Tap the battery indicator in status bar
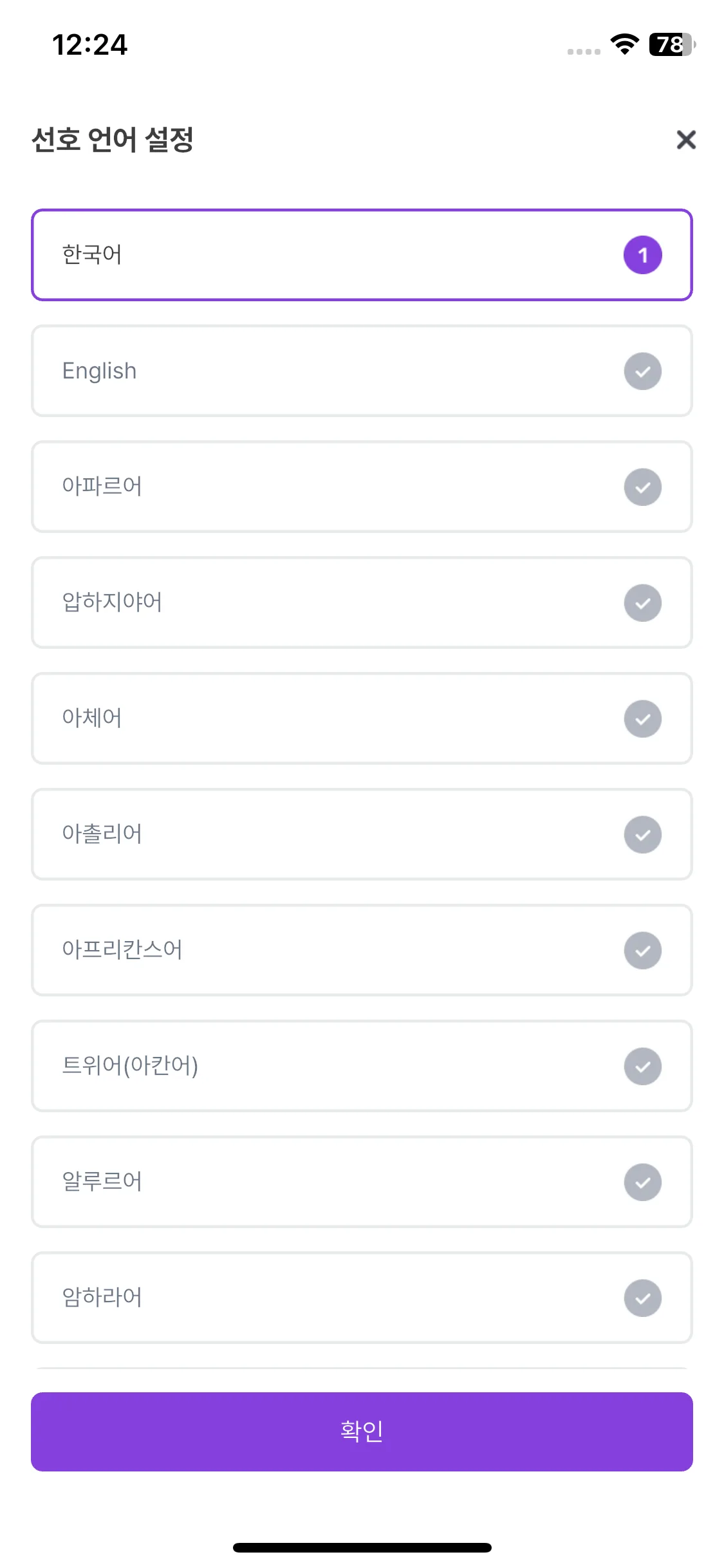 point(673,44)
